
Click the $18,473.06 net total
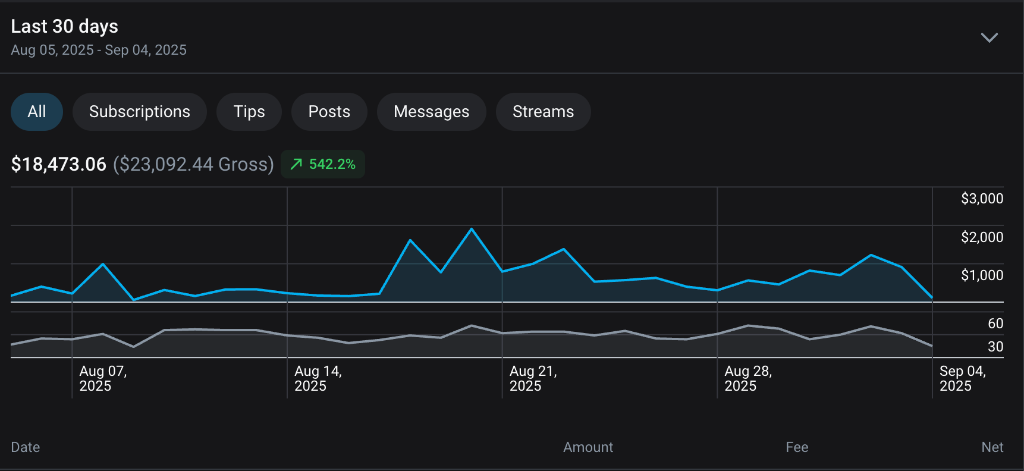pyautogui.click(x=58, y=164)
